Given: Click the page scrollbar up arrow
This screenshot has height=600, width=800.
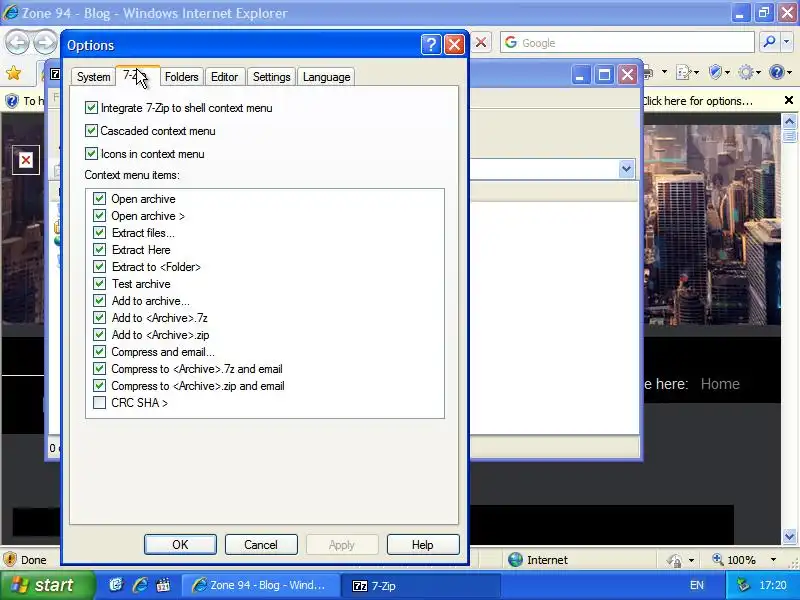Looking at the screenshot, I should (x=789, y=121).
